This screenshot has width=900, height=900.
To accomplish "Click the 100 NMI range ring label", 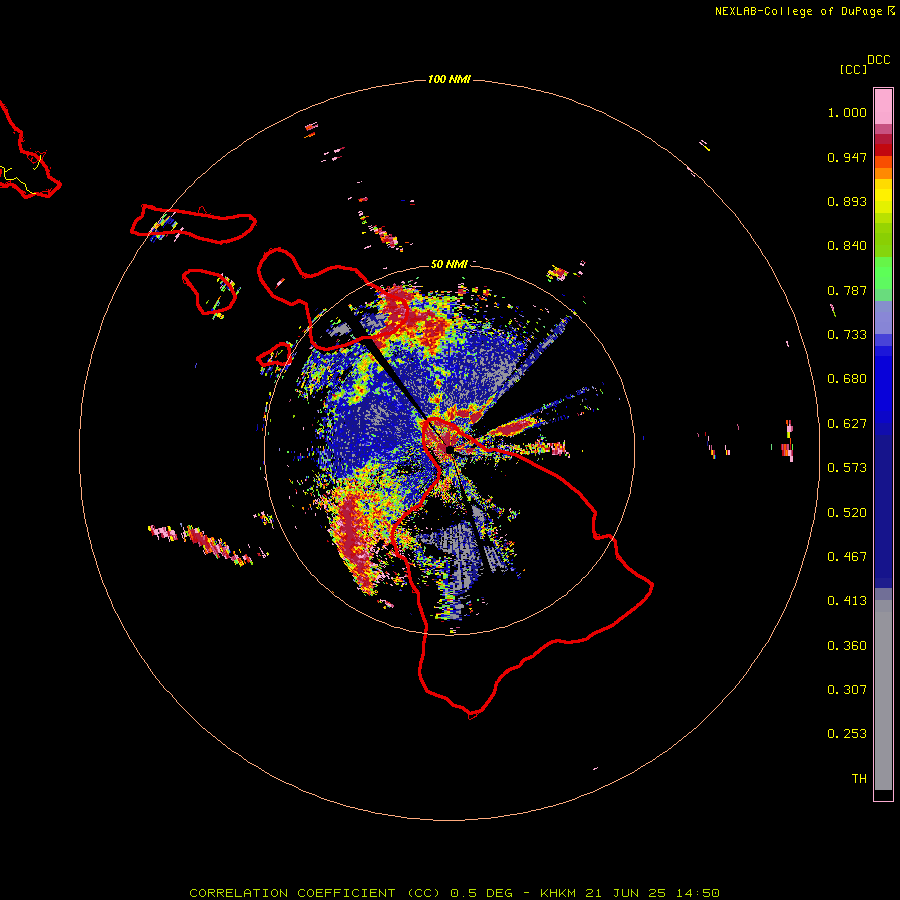I will (449, 79).
